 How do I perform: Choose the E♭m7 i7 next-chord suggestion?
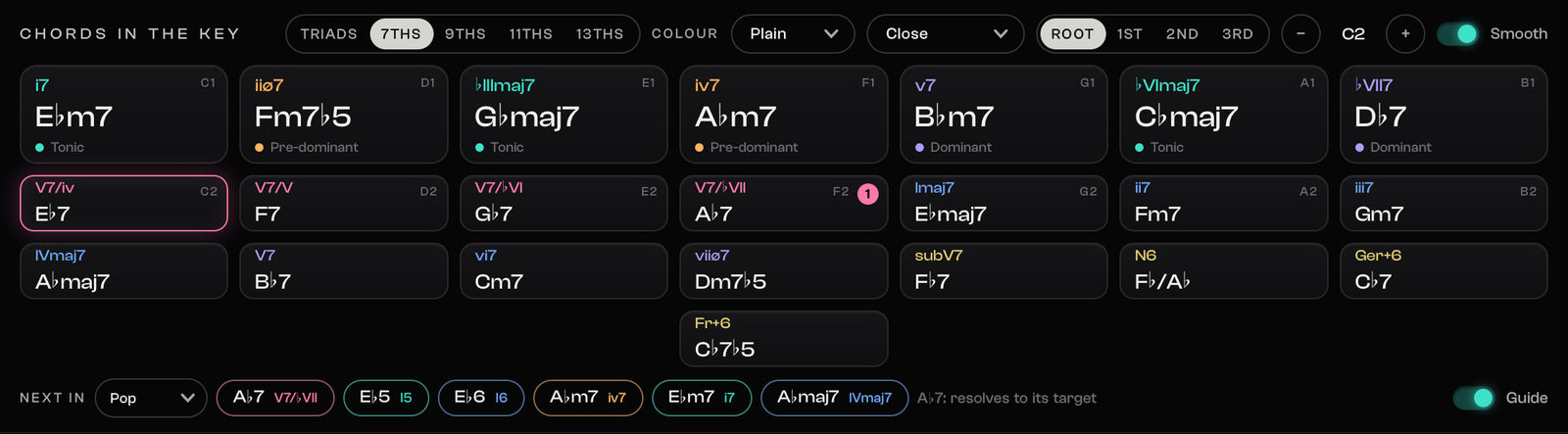702,398
